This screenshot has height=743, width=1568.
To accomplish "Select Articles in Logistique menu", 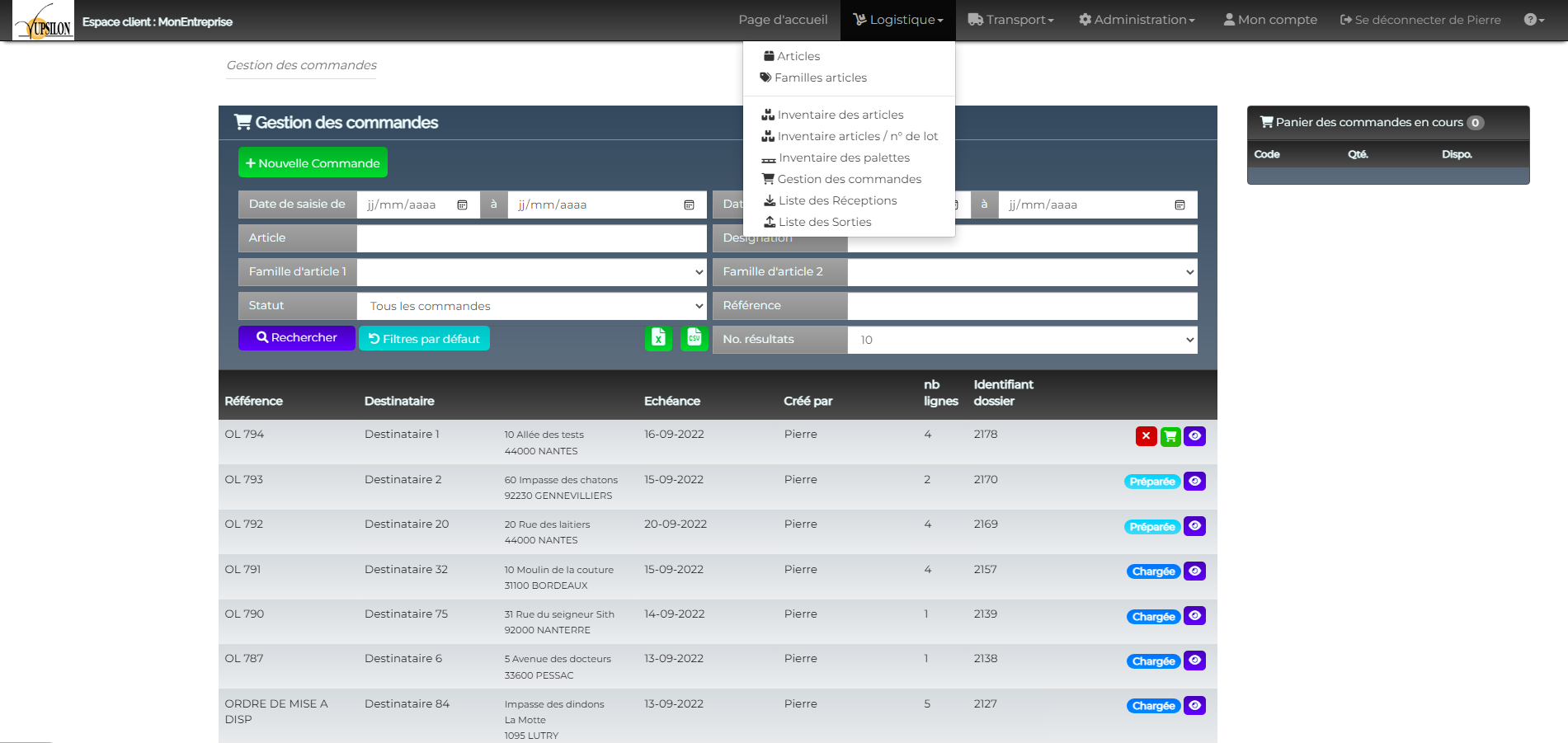I will (x=792, y=56).
